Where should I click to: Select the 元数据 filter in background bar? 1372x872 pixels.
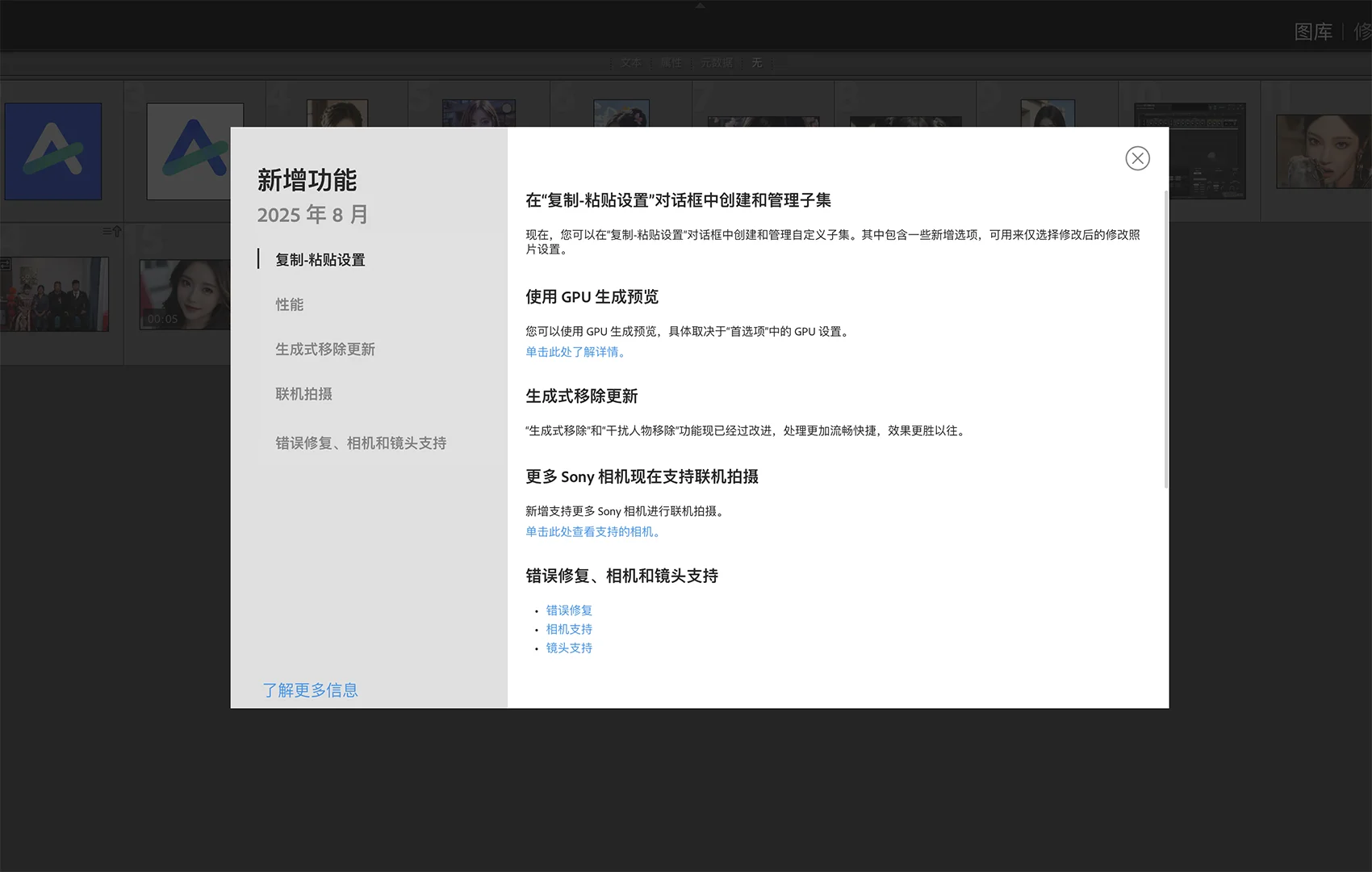click(717, 62)
